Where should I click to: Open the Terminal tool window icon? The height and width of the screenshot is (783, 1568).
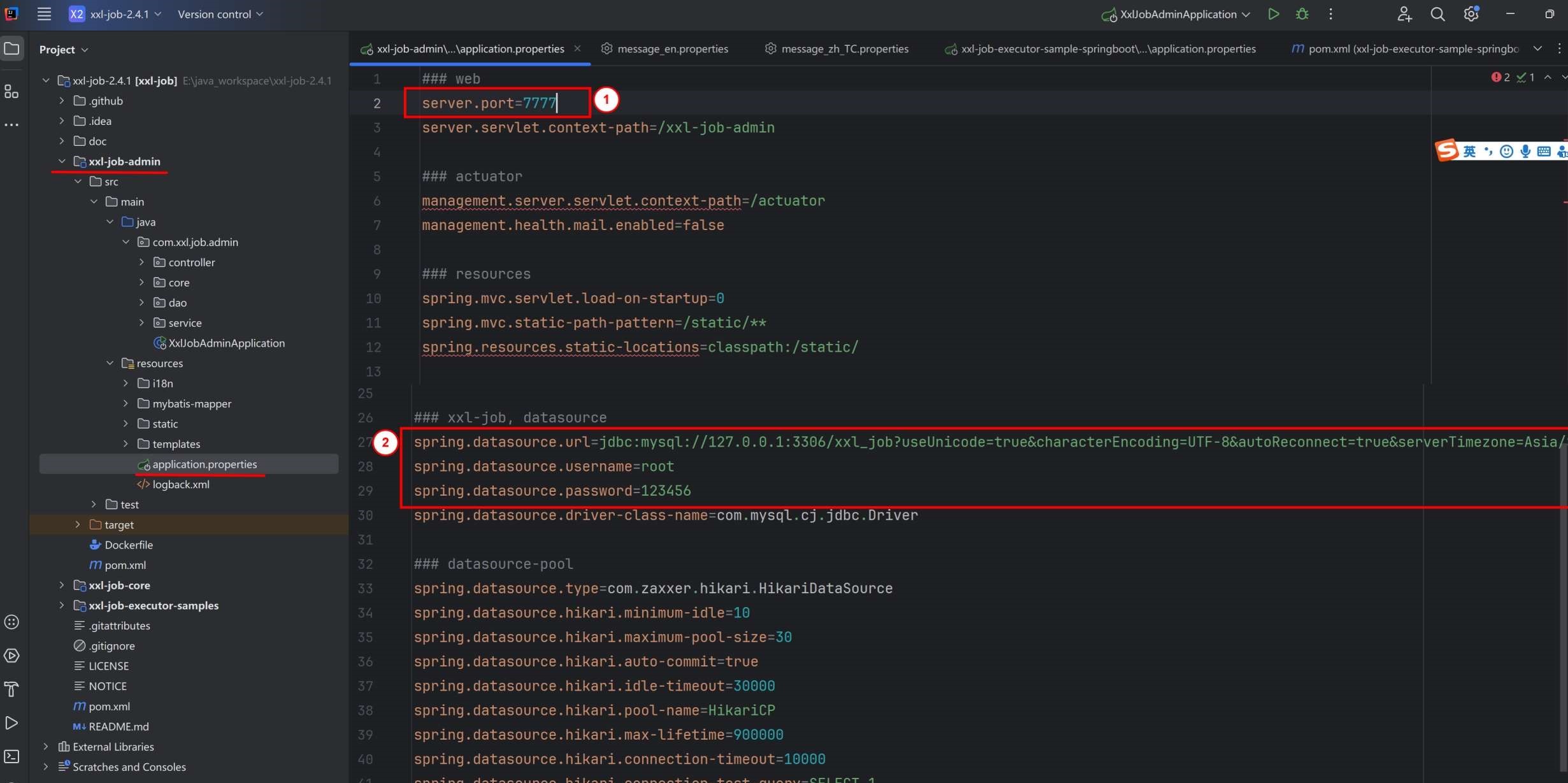click(x=11, y=756)
